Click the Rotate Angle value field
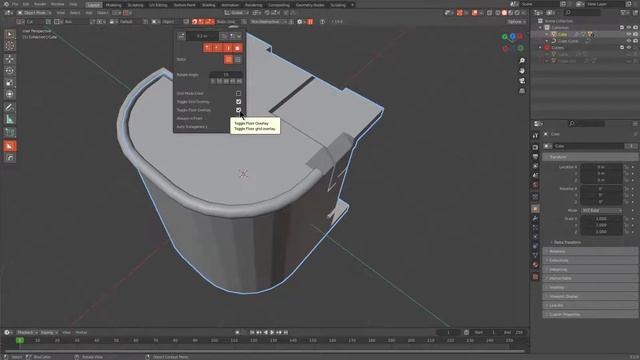 tap(226, 75)
